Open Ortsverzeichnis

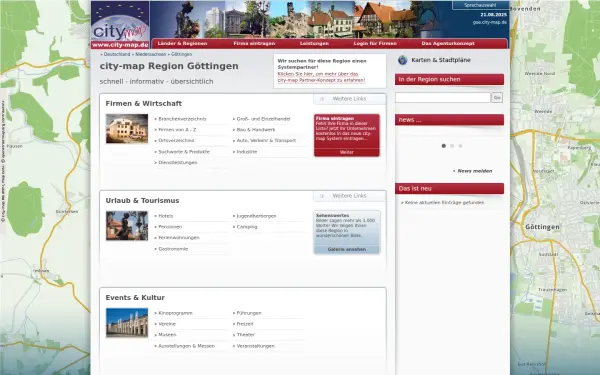pos(176,140)
